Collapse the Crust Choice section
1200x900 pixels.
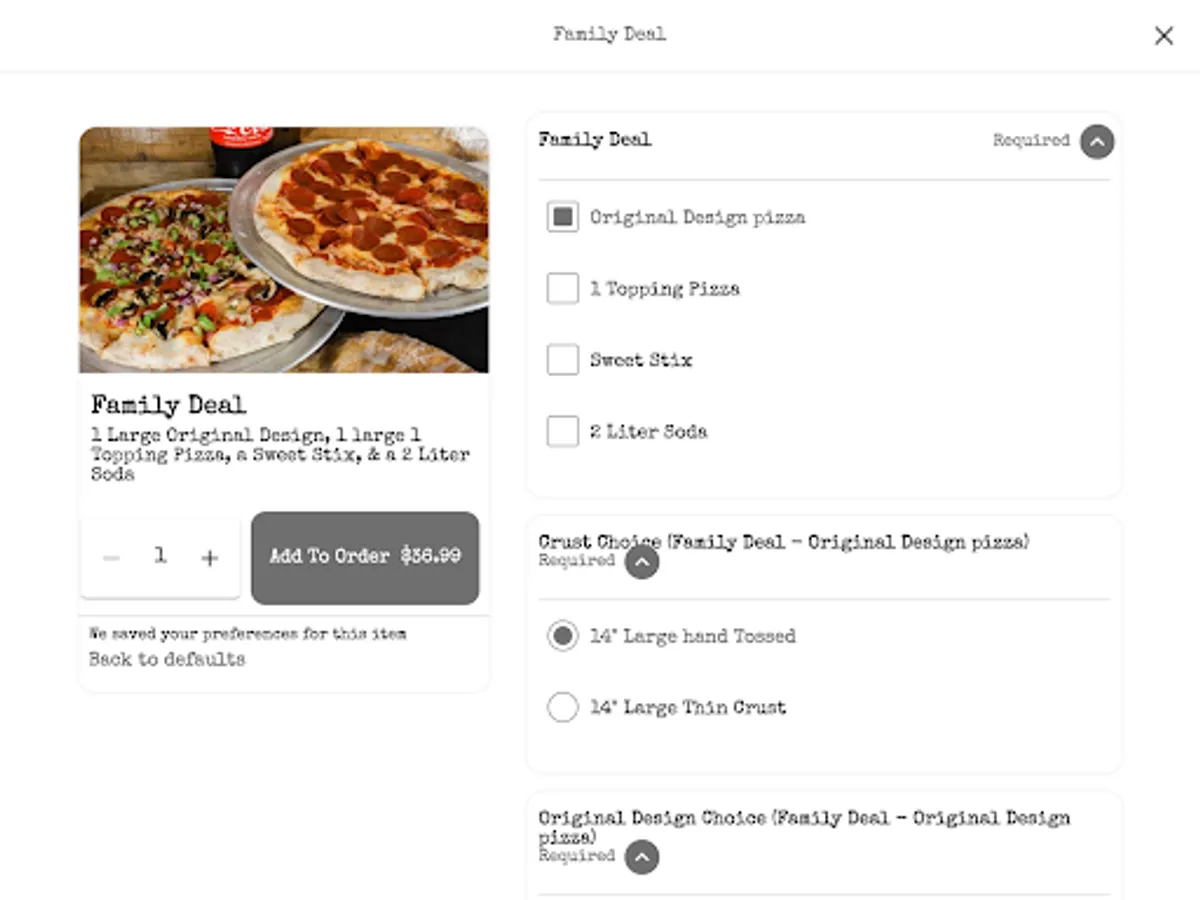click(x=642, y=562)
